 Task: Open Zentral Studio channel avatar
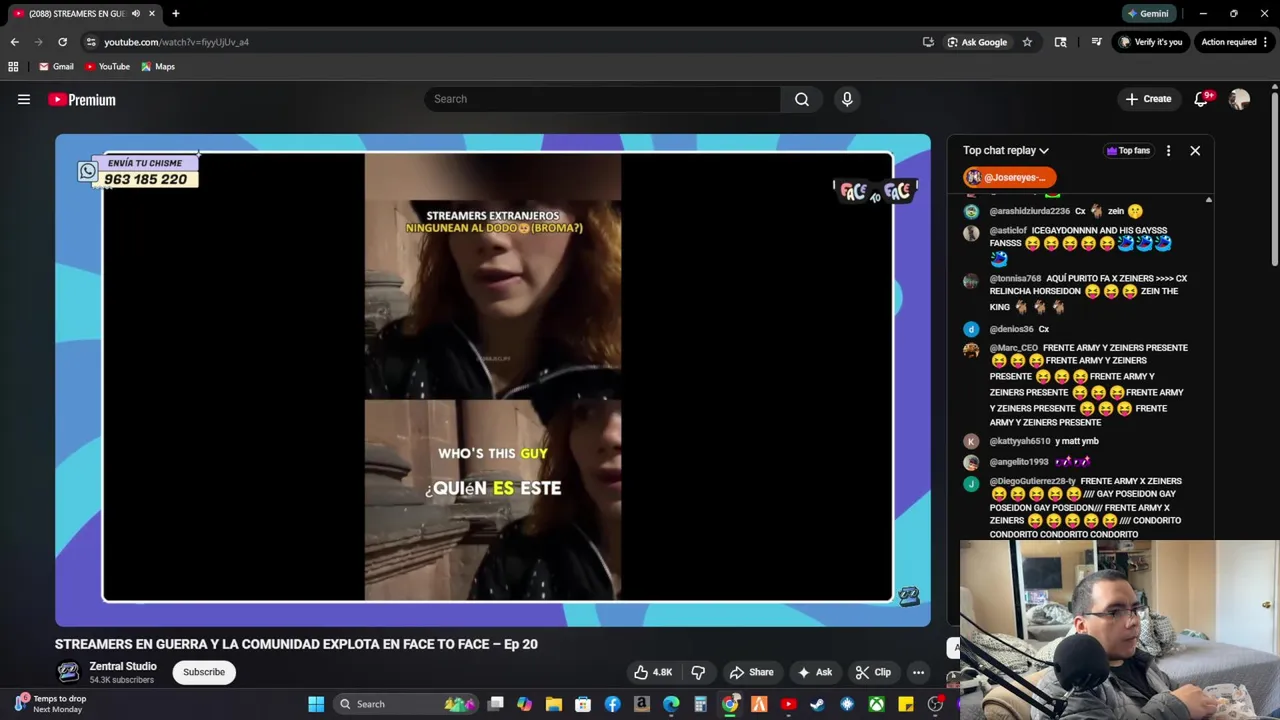click(68, 672)
